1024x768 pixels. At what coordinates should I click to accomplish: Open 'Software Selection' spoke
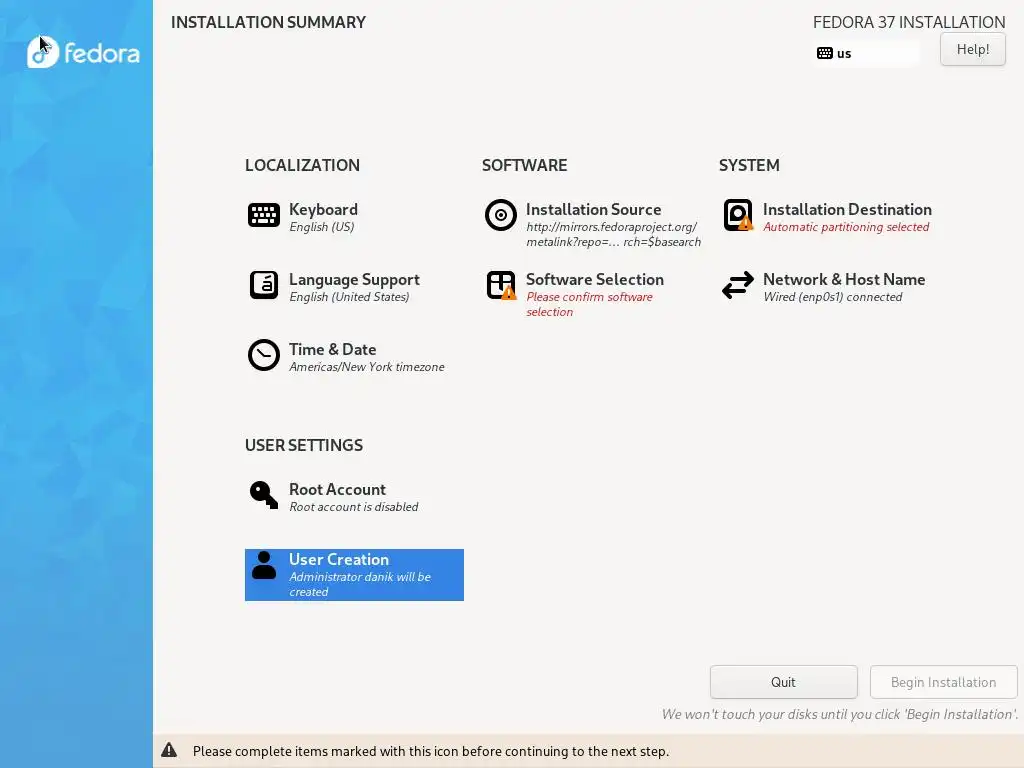[x=595, y=280]
